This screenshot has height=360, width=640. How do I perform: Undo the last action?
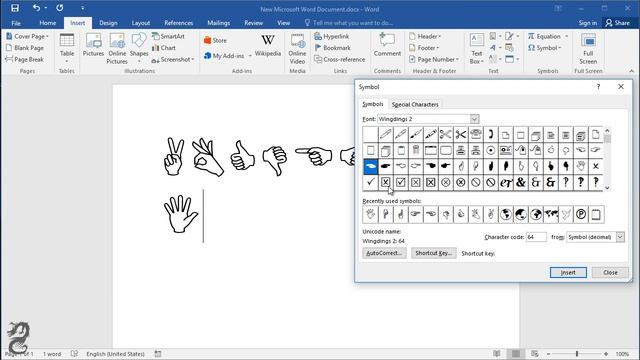click(x=36, y=8)
